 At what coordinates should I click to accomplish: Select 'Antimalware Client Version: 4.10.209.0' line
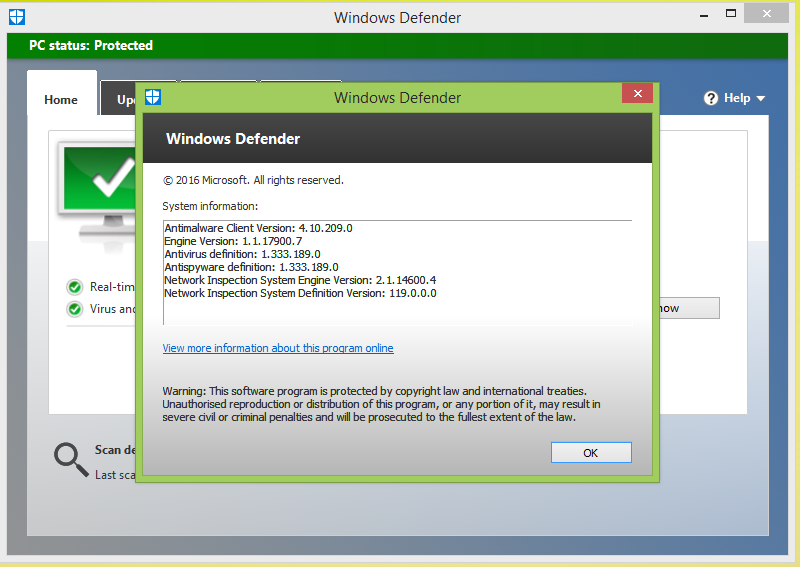pos(258,228)
